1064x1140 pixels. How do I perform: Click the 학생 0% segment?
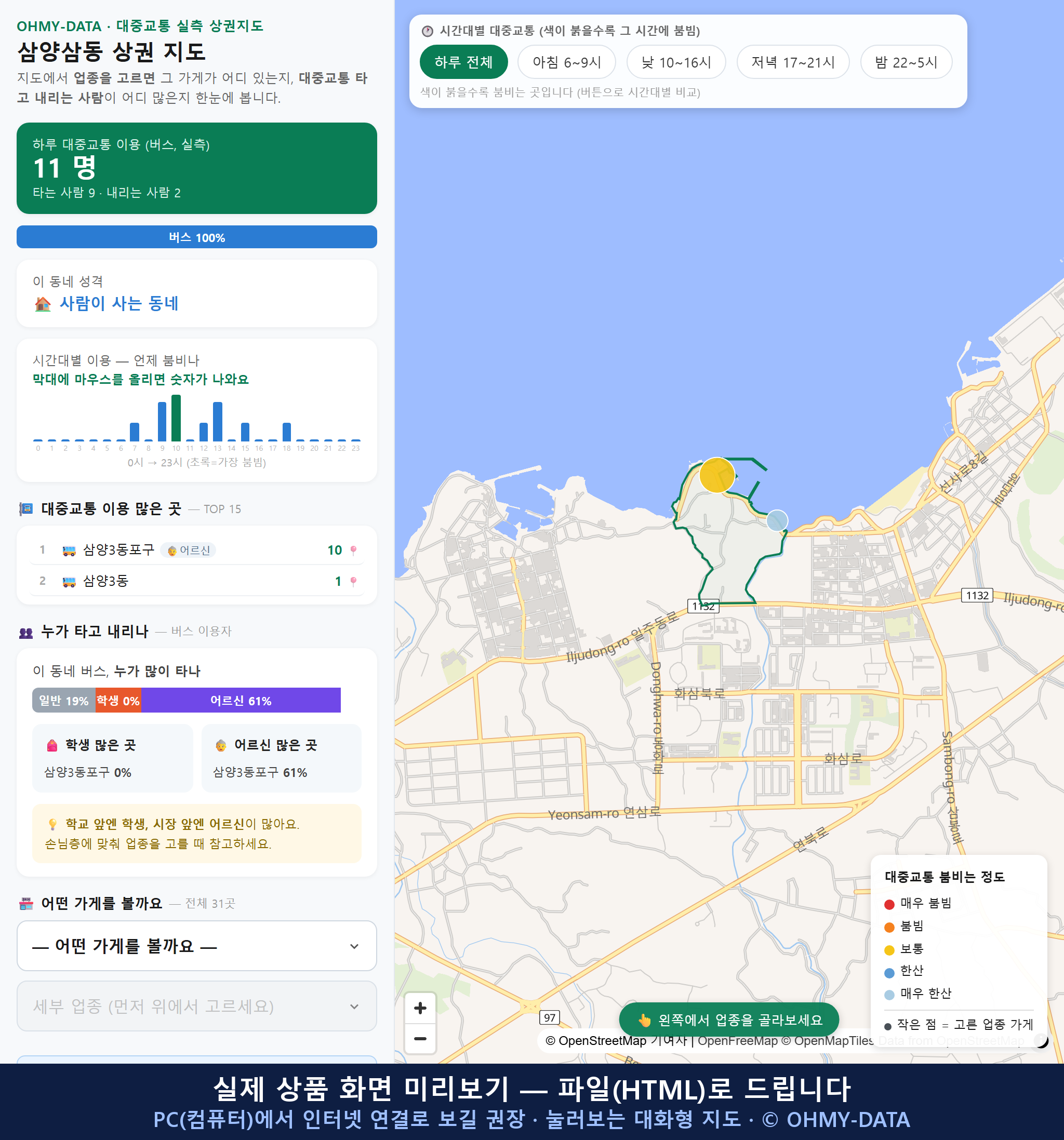(x=118, y=700)
